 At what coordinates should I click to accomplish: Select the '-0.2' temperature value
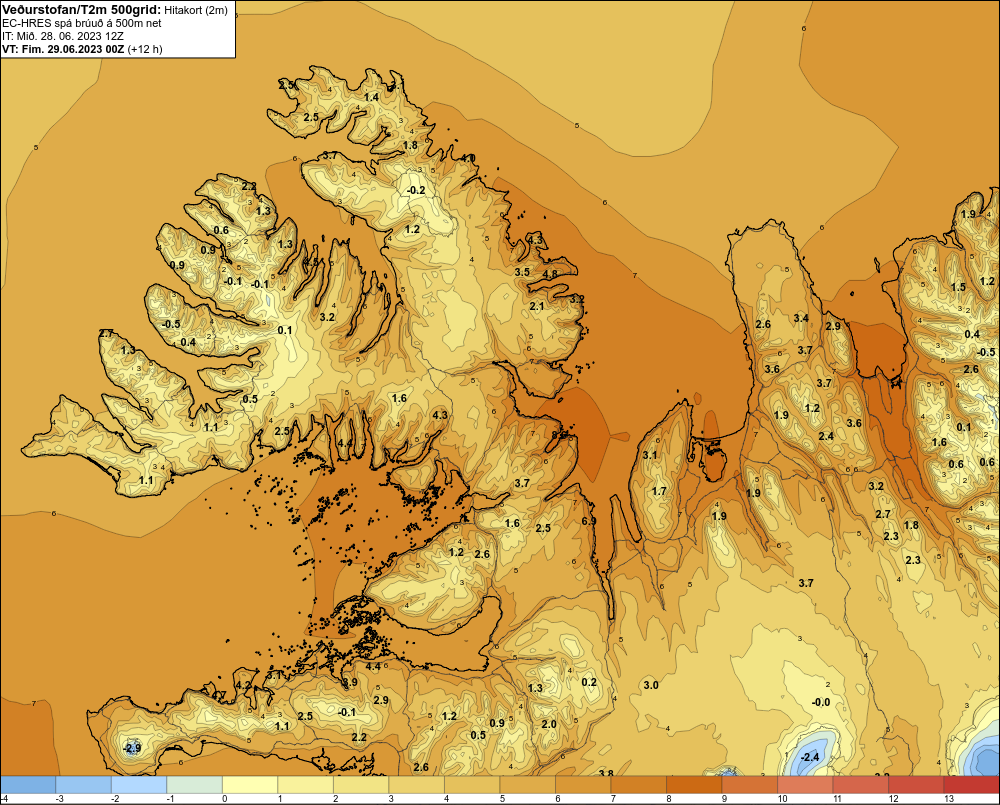pyautogui.click(x=416, y=190)
